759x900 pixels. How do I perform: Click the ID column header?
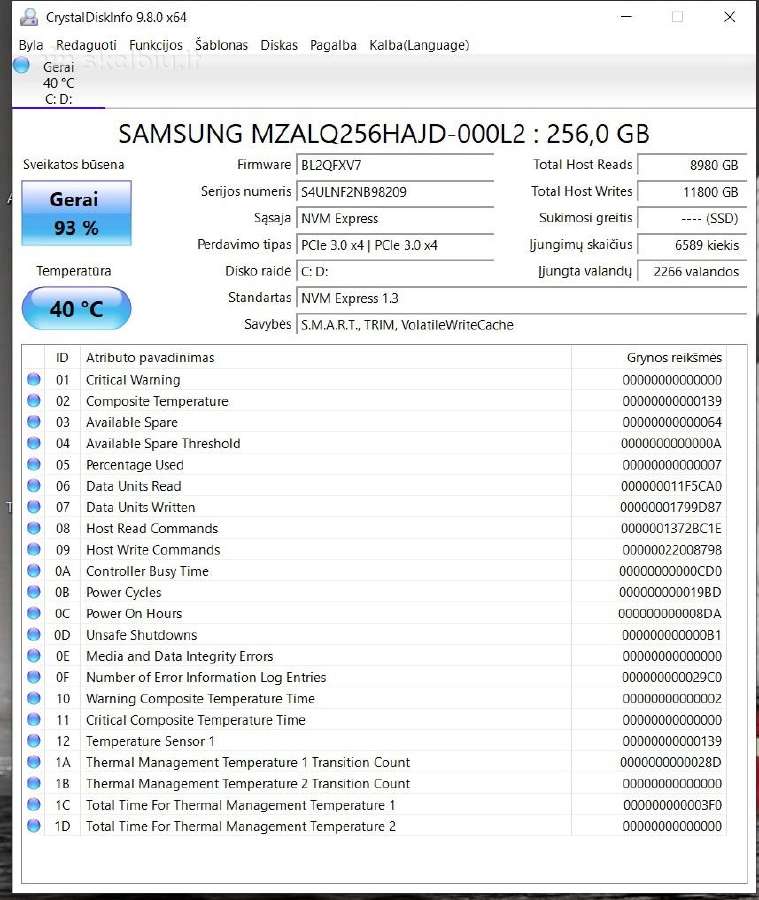click(x=62, y=358)
